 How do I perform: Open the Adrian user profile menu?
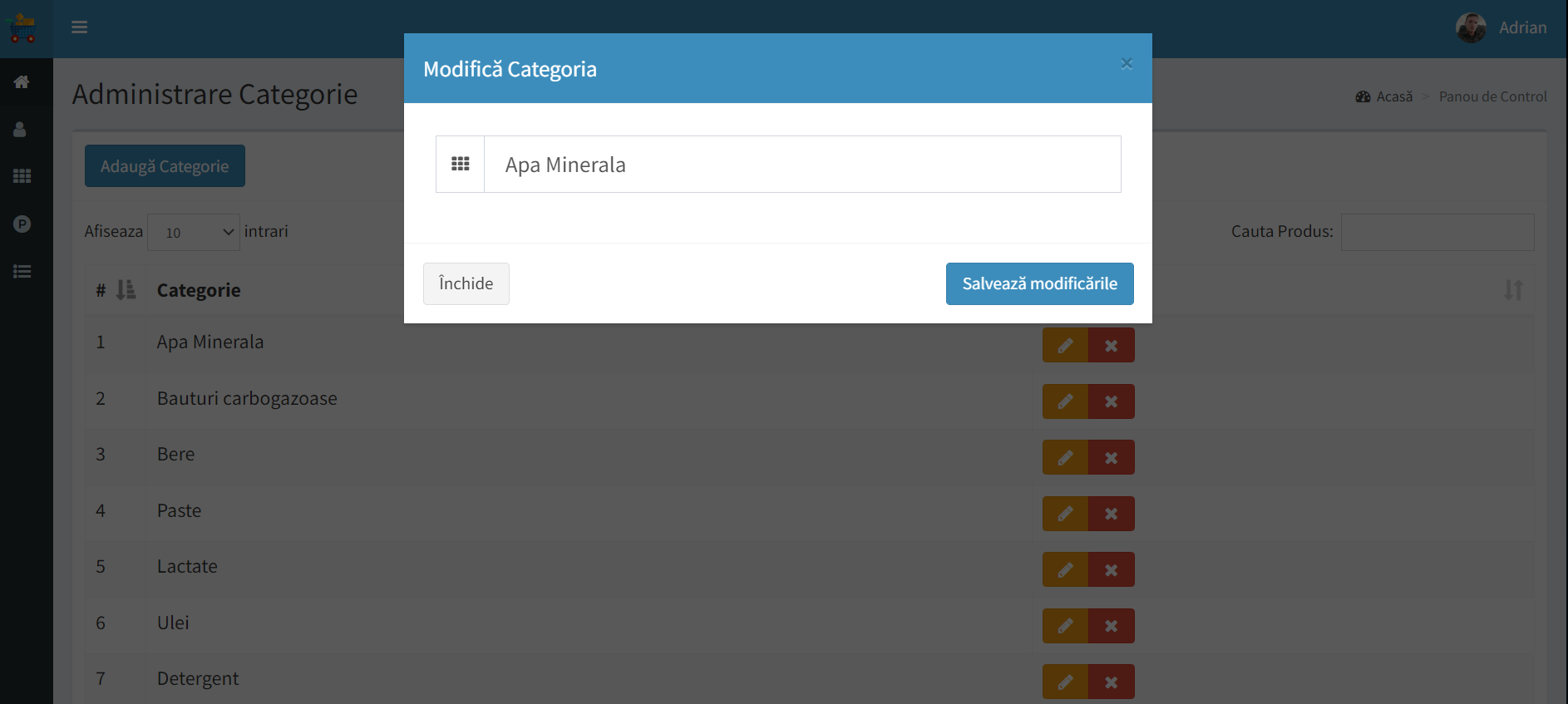[1501, 27]
